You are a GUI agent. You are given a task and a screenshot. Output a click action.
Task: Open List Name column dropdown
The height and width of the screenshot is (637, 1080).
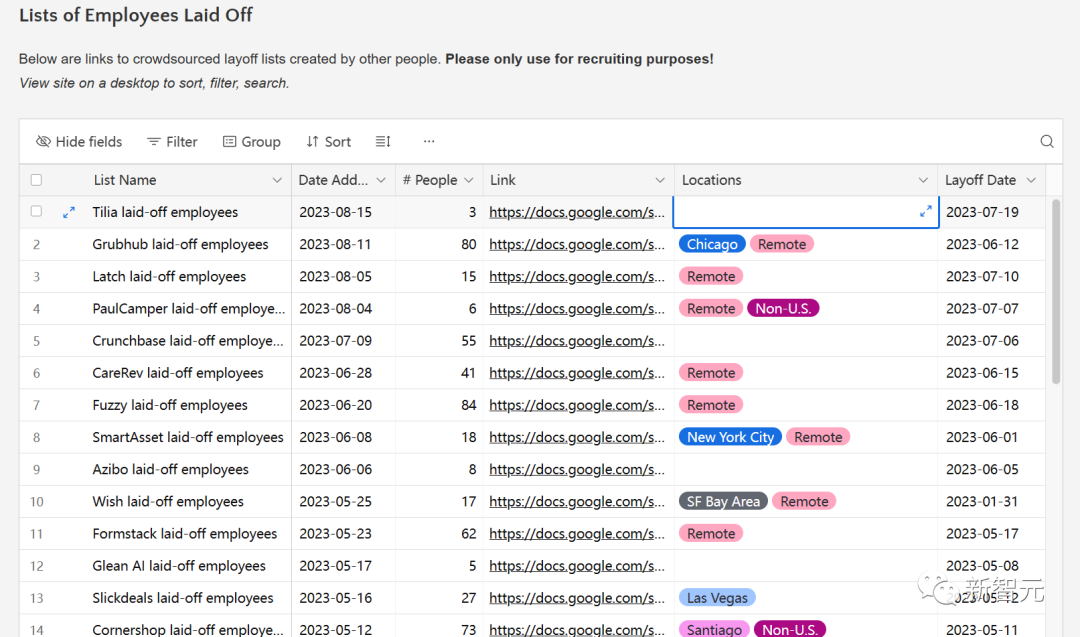(277, 180)
